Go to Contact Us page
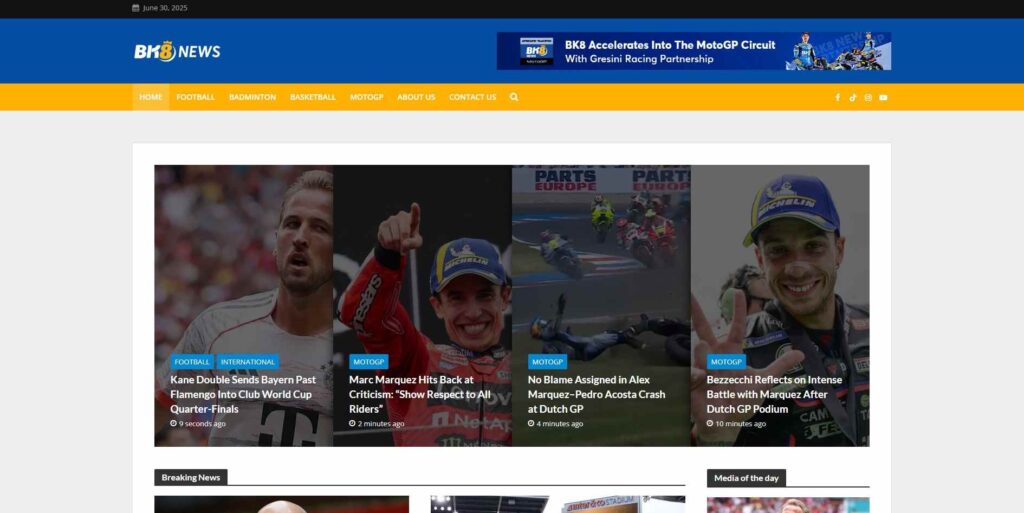 click(472, 97)
